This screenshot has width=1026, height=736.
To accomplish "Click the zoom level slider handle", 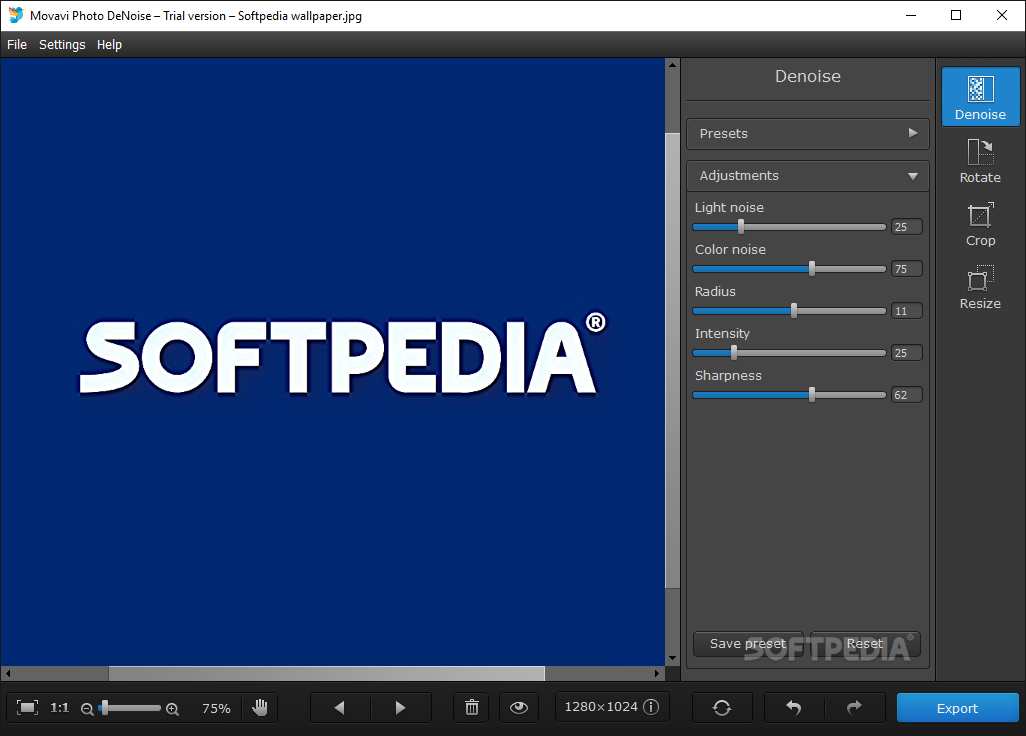I will 105,708.
